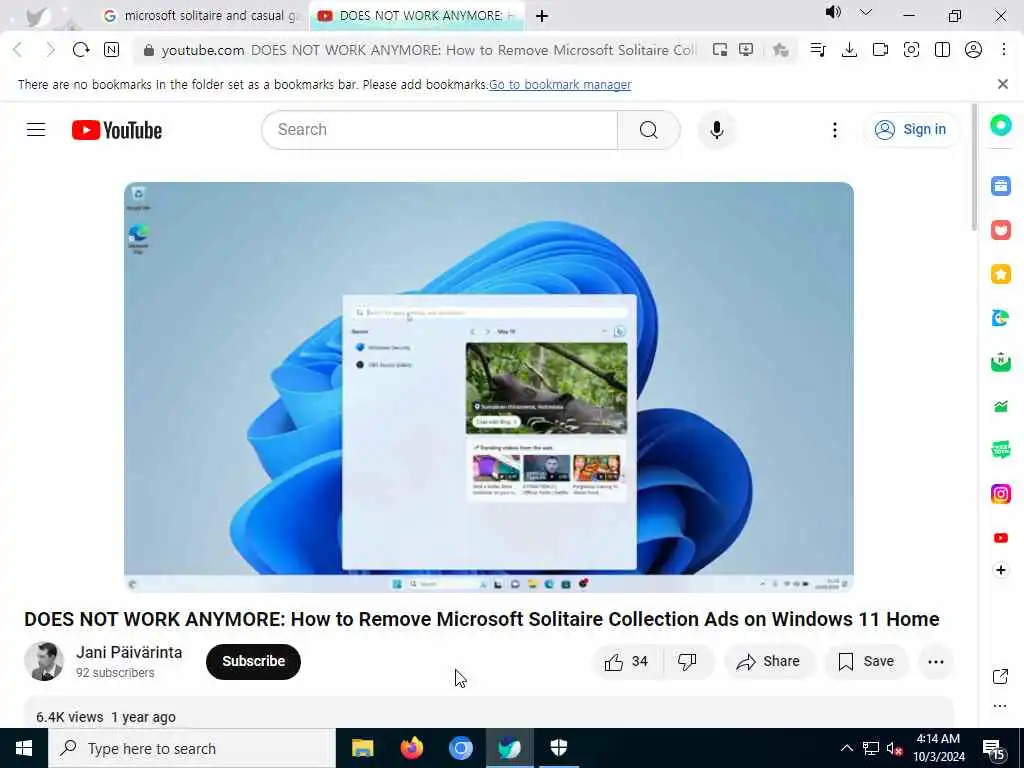Save the video to a playlist
The width and height of the screenshot is (1024, 768).
[x=866, y=662]
